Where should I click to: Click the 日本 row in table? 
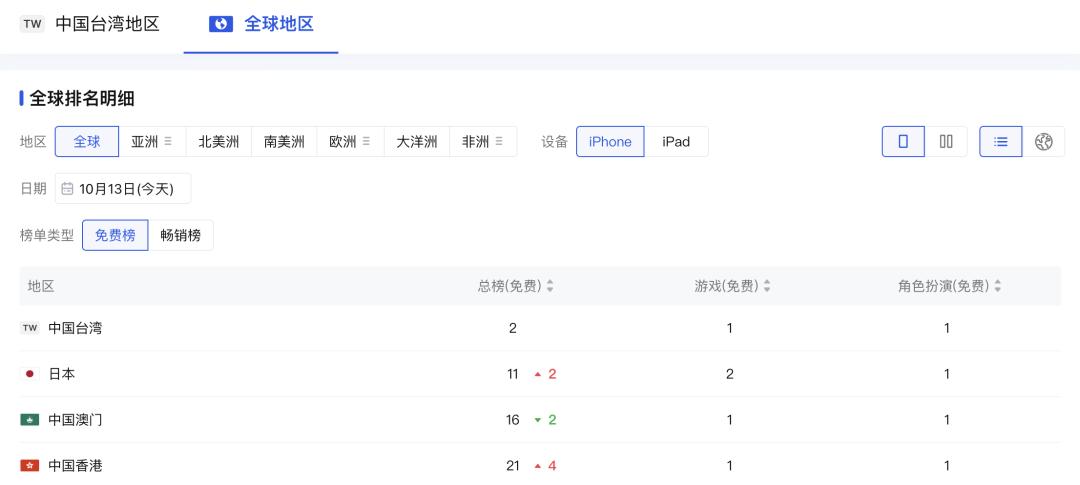62,374
